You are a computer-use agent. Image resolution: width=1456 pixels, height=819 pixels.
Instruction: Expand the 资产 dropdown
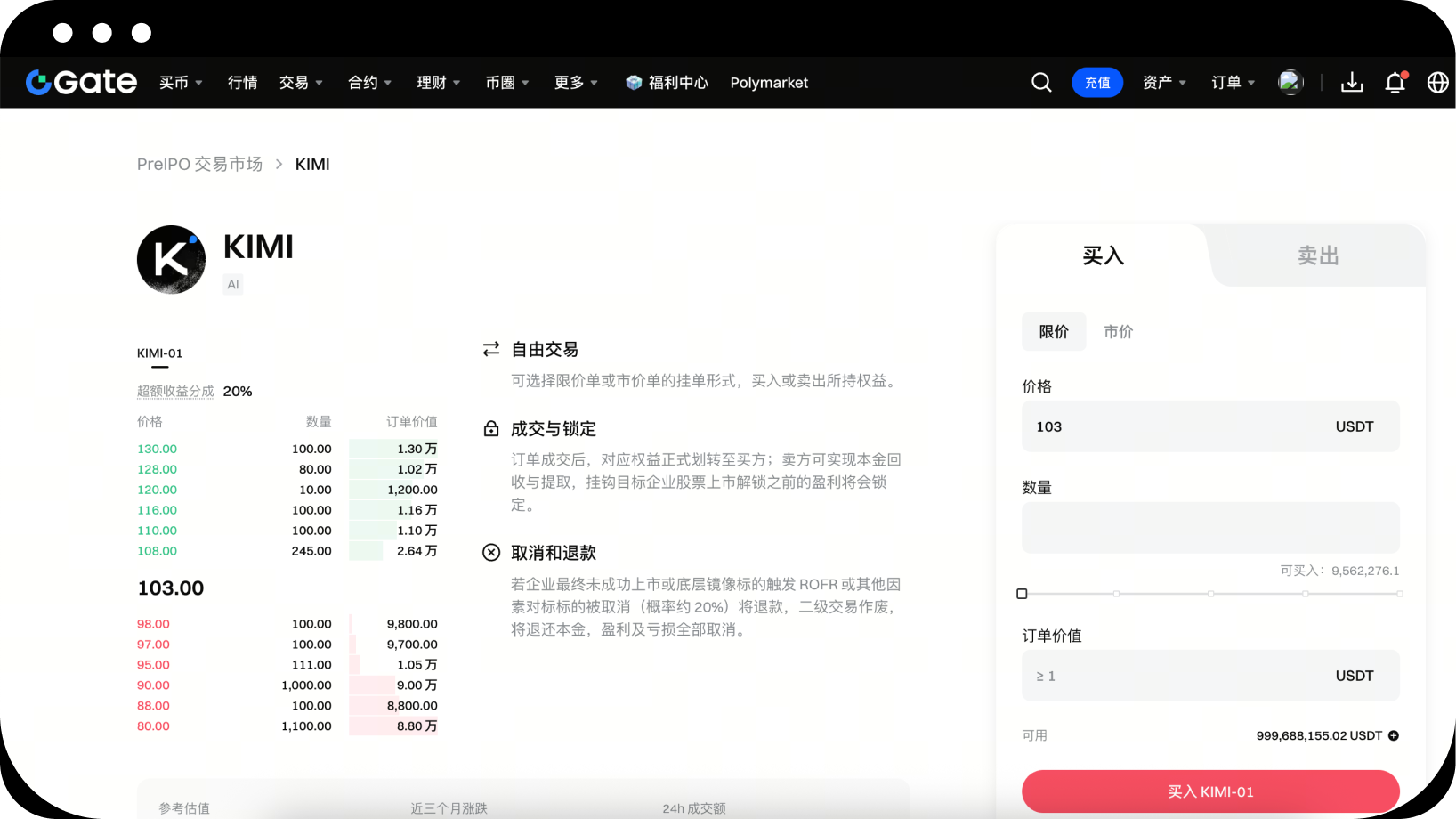1164,82
